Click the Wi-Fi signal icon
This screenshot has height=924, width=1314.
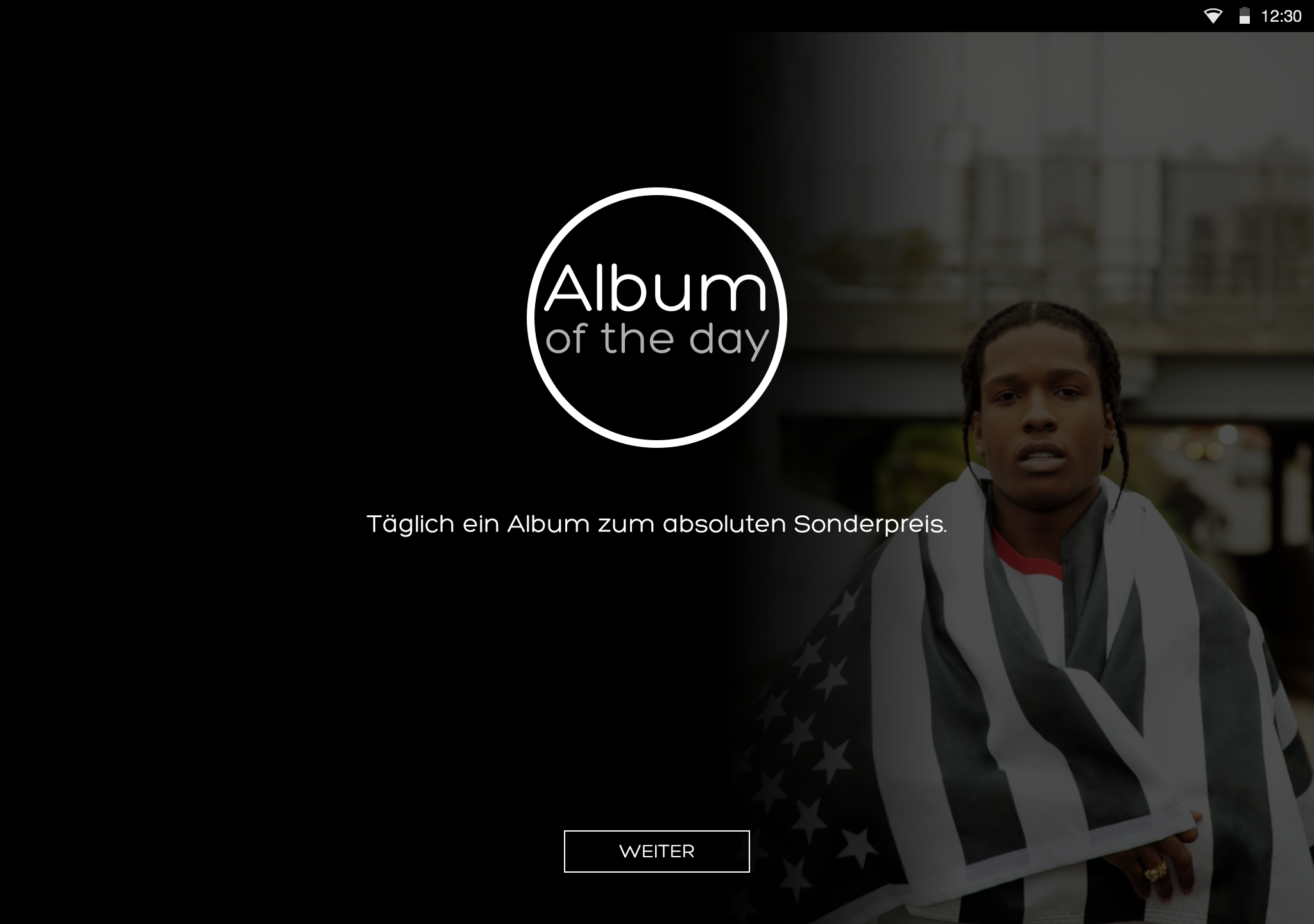(1213, 16)
